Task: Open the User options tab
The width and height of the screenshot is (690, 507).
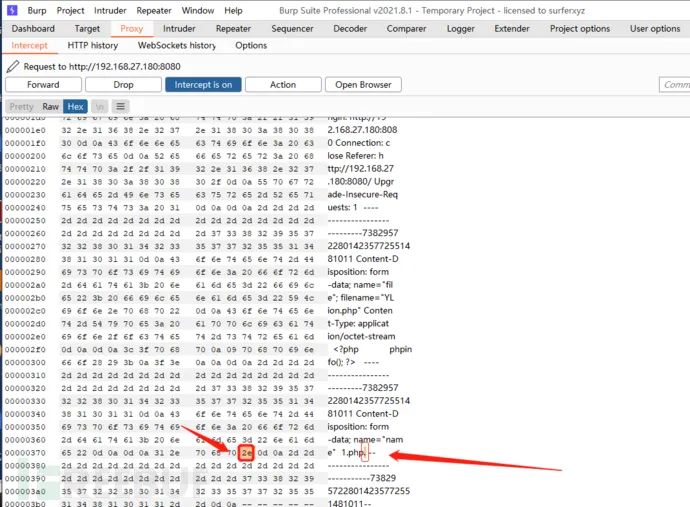Action: click(x=655, y=29)
